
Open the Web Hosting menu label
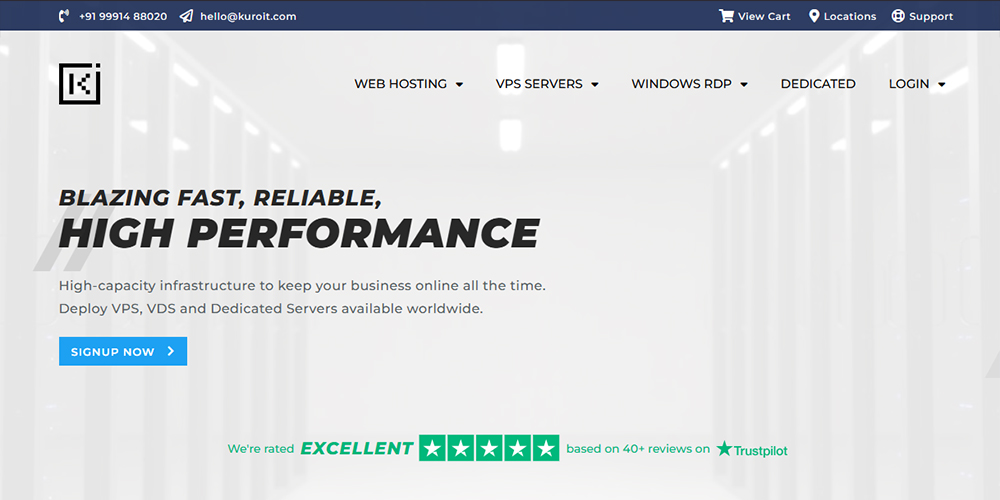click(400, 84)
